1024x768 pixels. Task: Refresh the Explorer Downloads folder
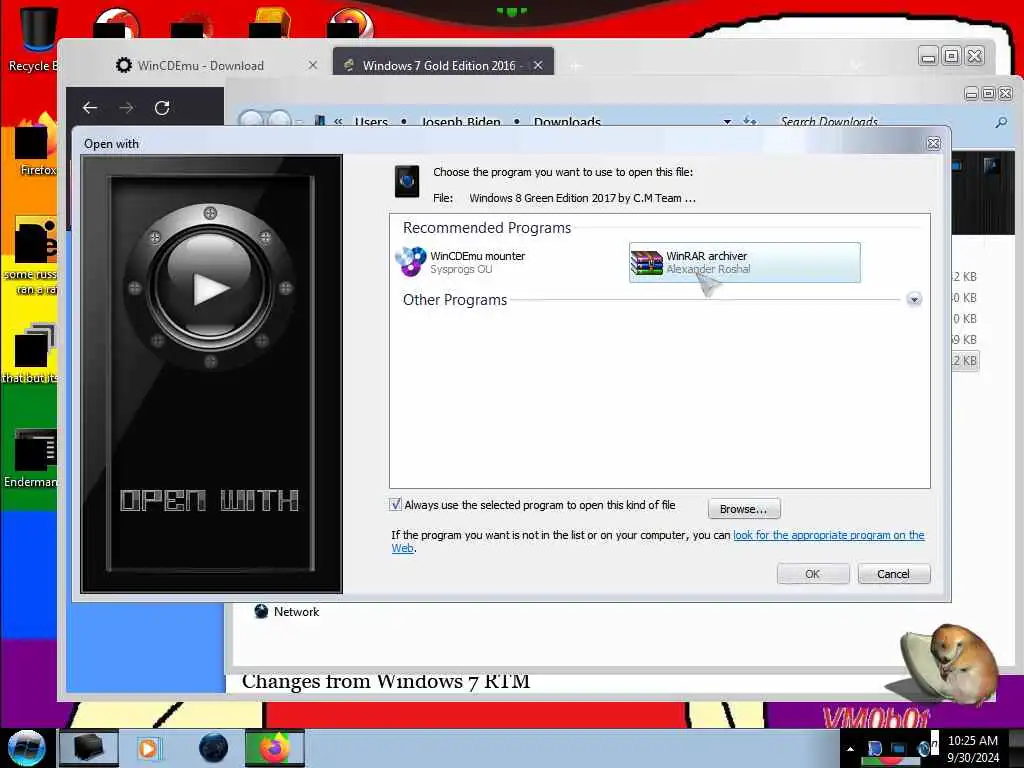(x=750, y=121)
